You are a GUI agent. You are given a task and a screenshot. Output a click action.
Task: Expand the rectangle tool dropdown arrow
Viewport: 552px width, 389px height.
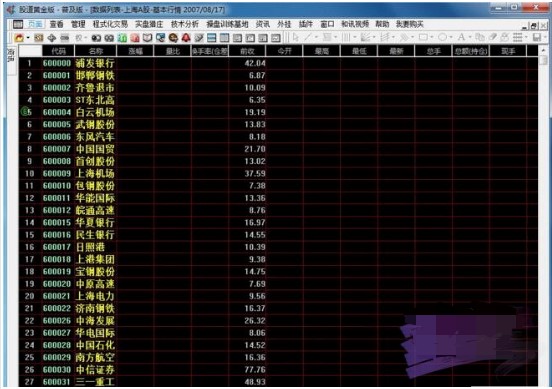click(x=432, y=37)
